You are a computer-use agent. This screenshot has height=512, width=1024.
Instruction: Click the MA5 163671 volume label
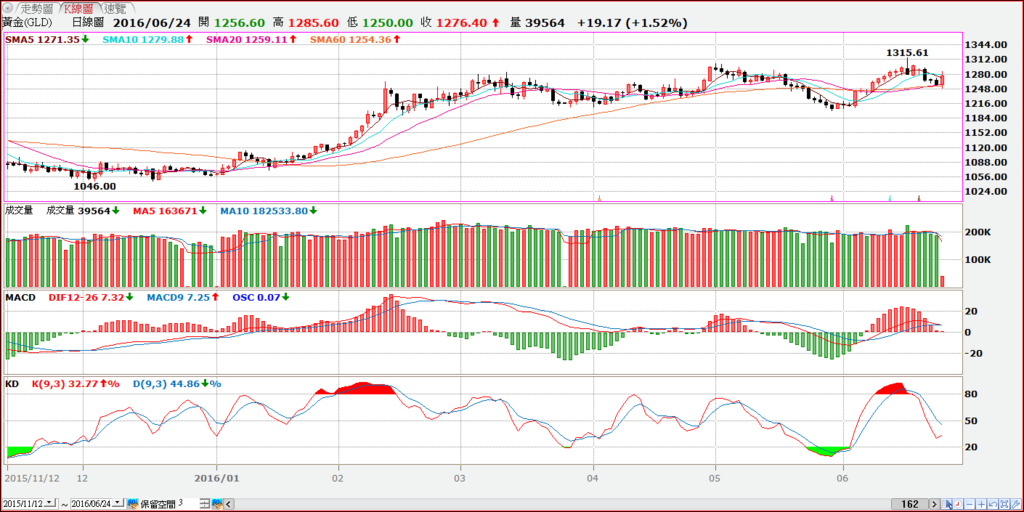coord(165,211)
